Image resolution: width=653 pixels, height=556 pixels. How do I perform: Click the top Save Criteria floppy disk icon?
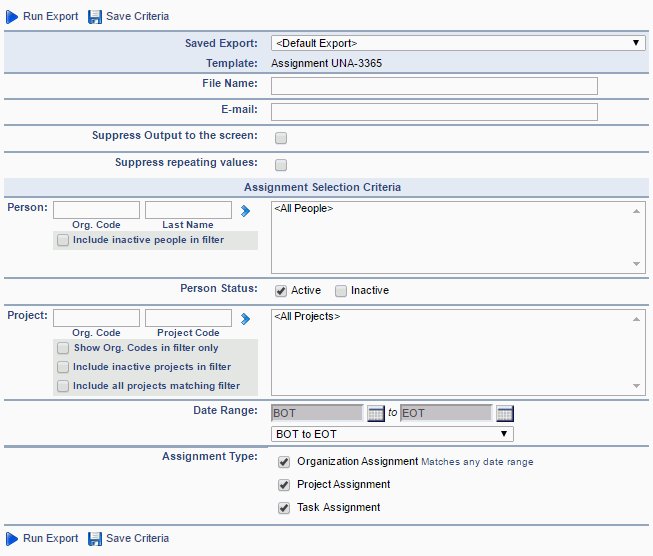coord(95,17)
